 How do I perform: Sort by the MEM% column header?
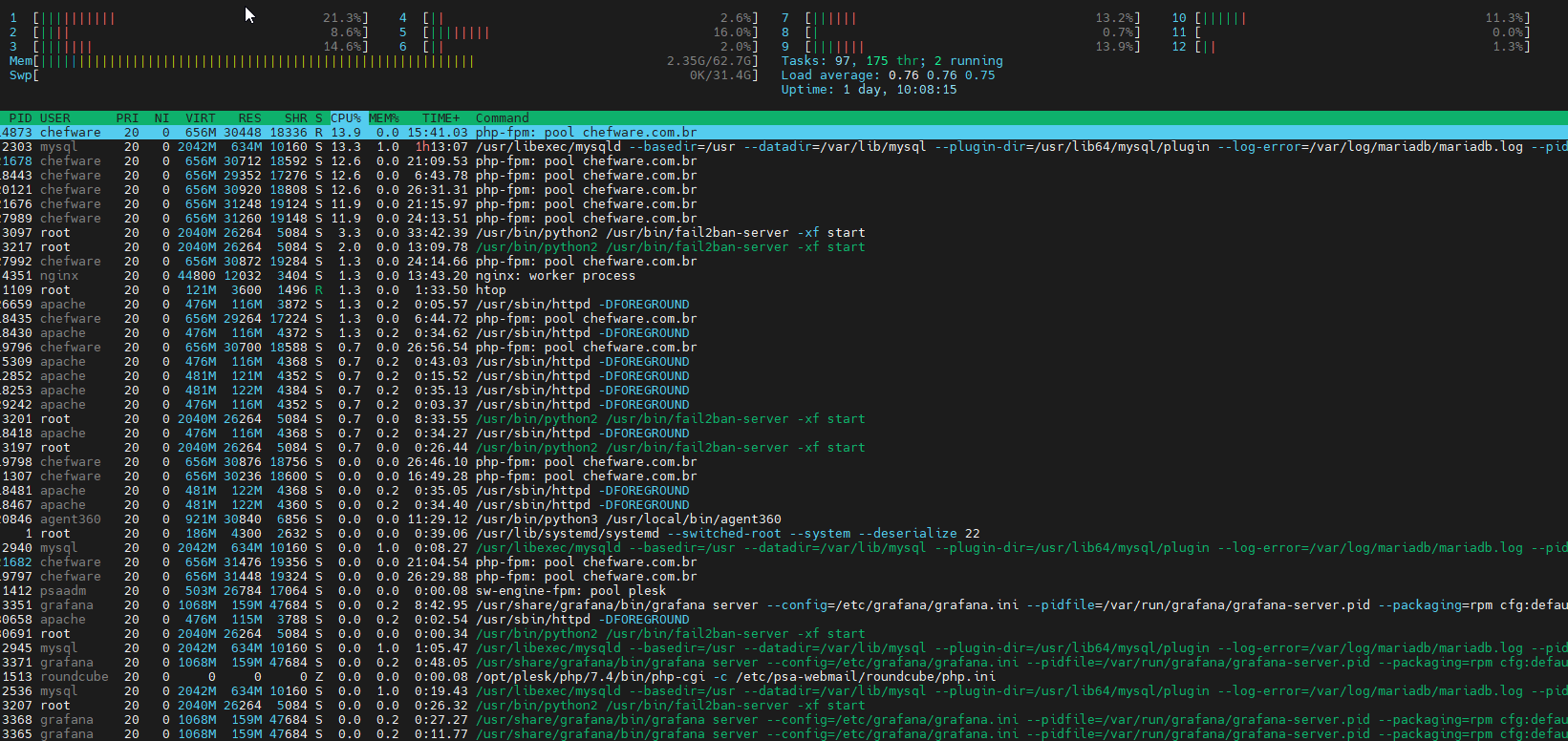pyautogui.click(x=384, y=118)
